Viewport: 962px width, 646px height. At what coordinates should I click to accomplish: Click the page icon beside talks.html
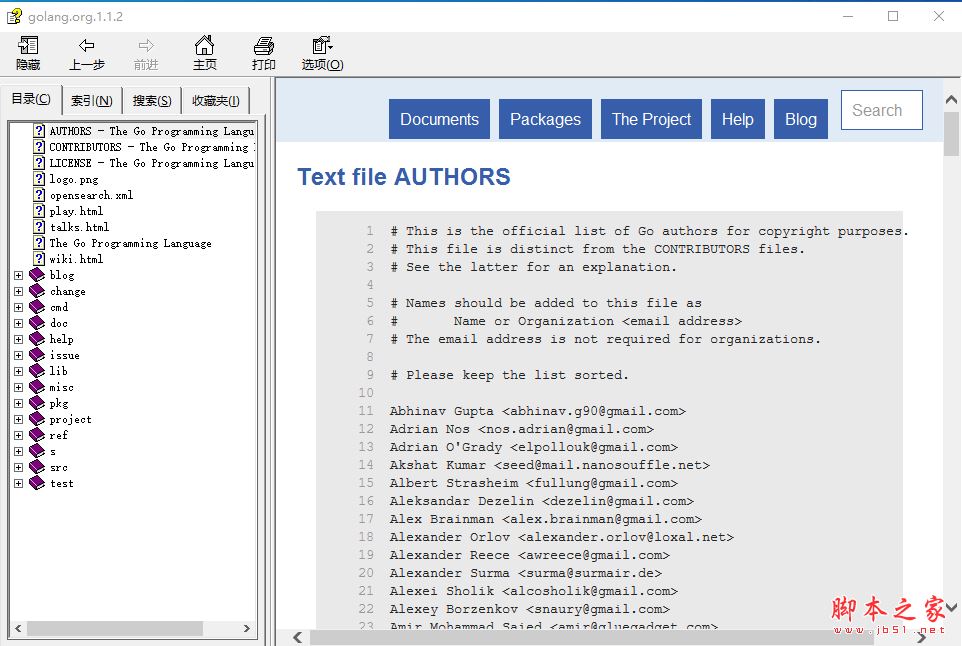(39, 226)
